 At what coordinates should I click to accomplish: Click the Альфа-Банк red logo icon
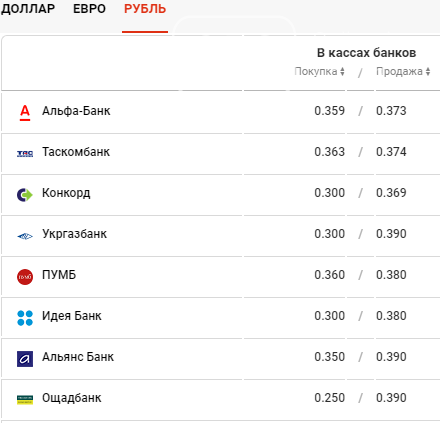tap(25, 113)
